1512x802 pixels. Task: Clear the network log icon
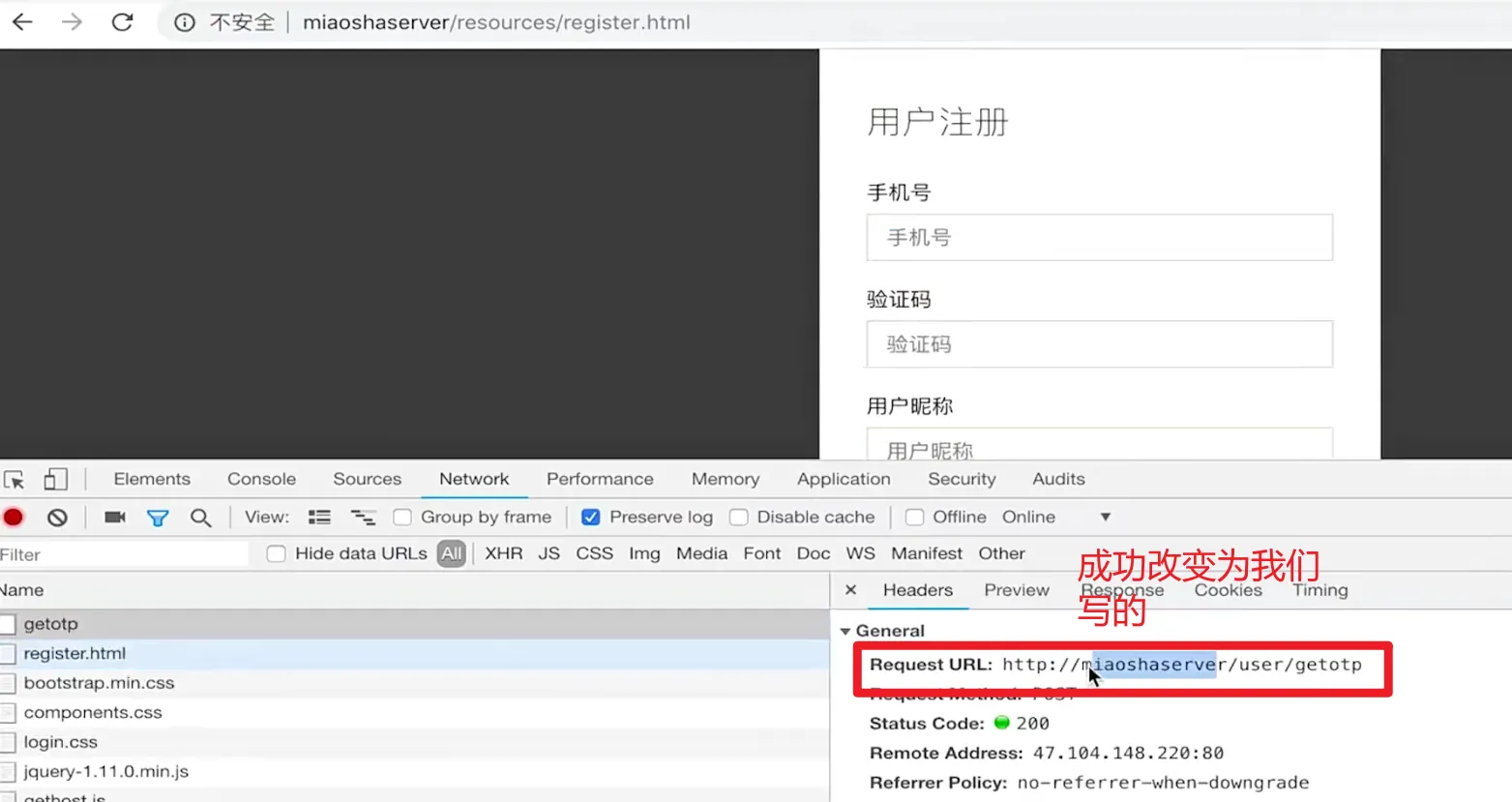tap(57, 518)
